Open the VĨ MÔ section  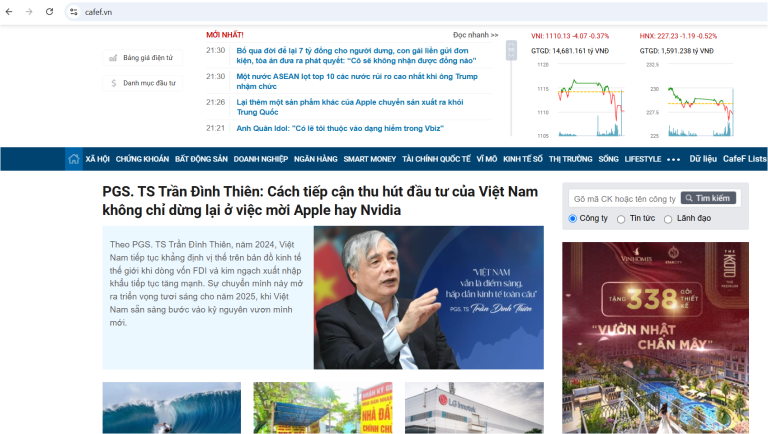pos(487,159)
